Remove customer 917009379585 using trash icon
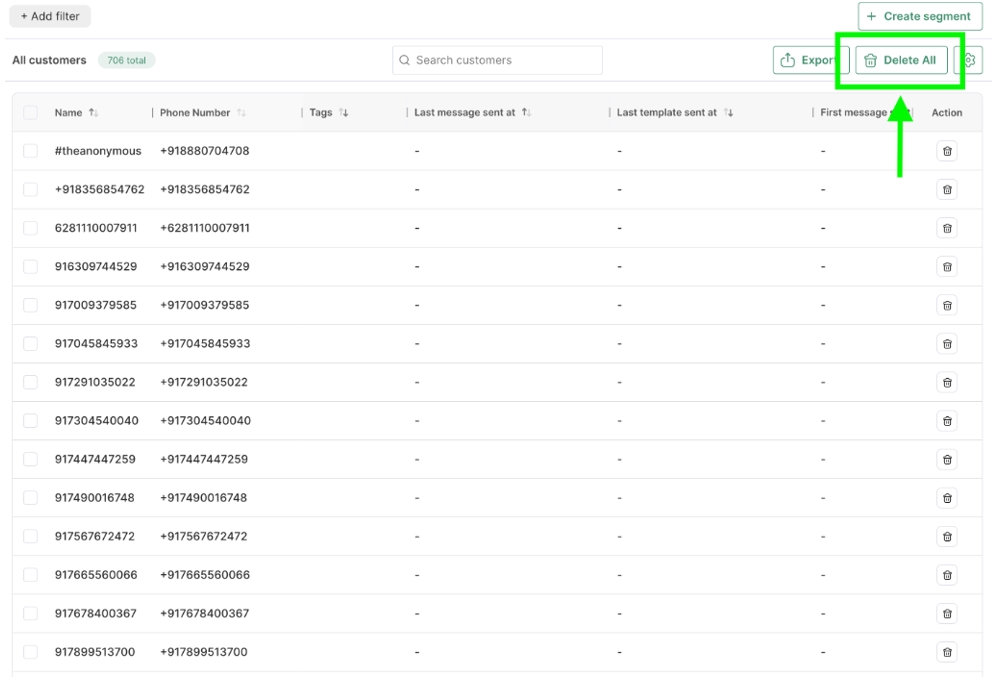Viewport: 994px width, 687px height. tap(946, 305)
